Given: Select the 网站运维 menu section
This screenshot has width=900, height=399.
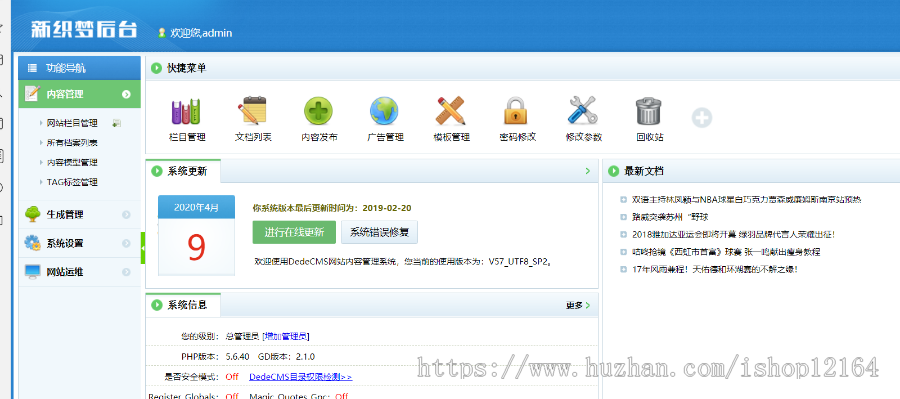Looking at the screenshot, I should click(x=80, y=272).
